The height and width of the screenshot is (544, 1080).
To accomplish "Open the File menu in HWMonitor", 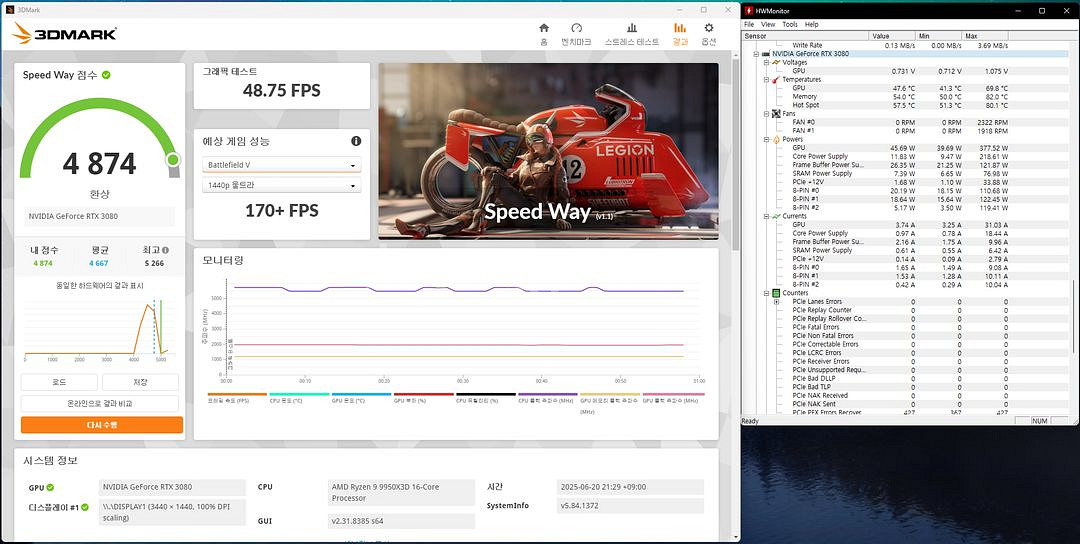I will coord(749,24).
